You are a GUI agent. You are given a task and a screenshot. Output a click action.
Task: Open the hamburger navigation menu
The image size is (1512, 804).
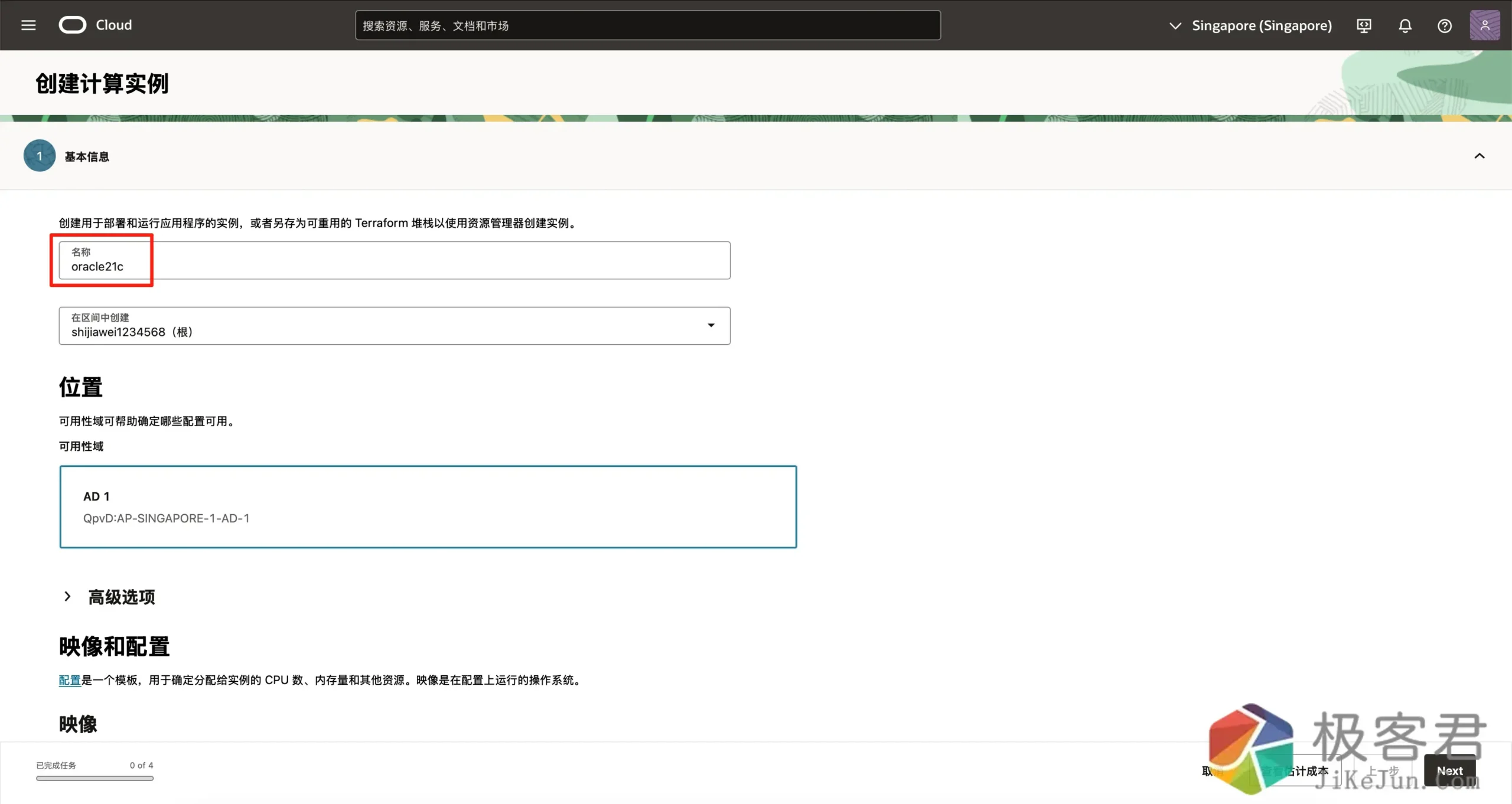[x=28, y=25]
